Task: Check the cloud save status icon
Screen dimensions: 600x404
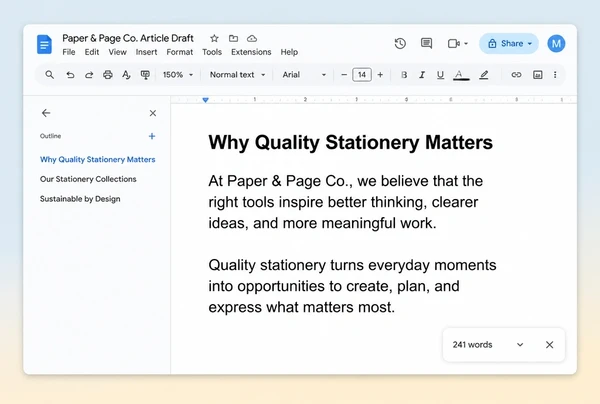Action: click(x=252, y=38)
